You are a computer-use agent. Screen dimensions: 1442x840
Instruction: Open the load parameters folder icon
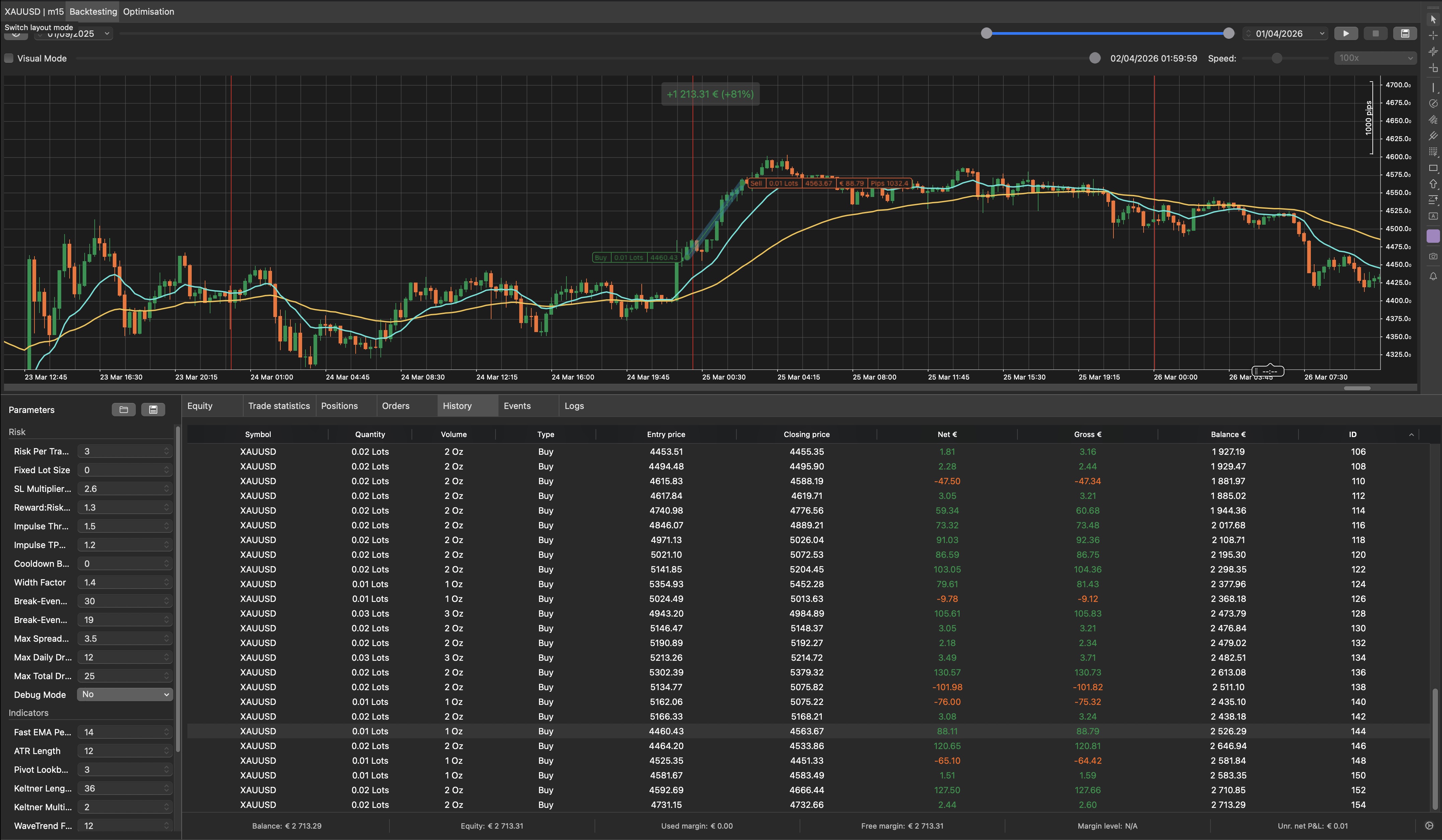pos(123,409)
